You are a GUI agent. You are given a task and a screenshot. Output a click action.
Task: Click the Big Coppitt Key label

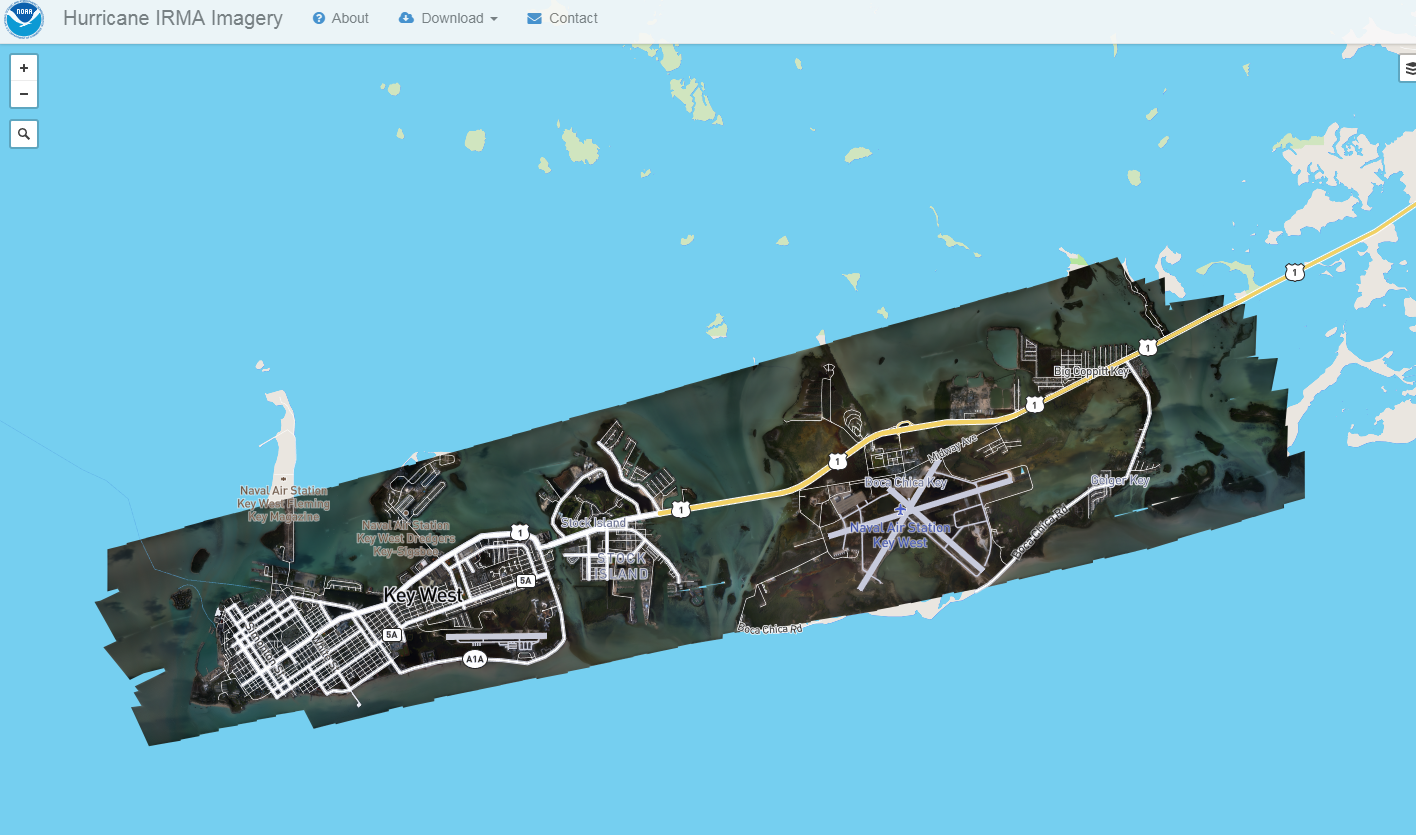tap(1091, 371)
